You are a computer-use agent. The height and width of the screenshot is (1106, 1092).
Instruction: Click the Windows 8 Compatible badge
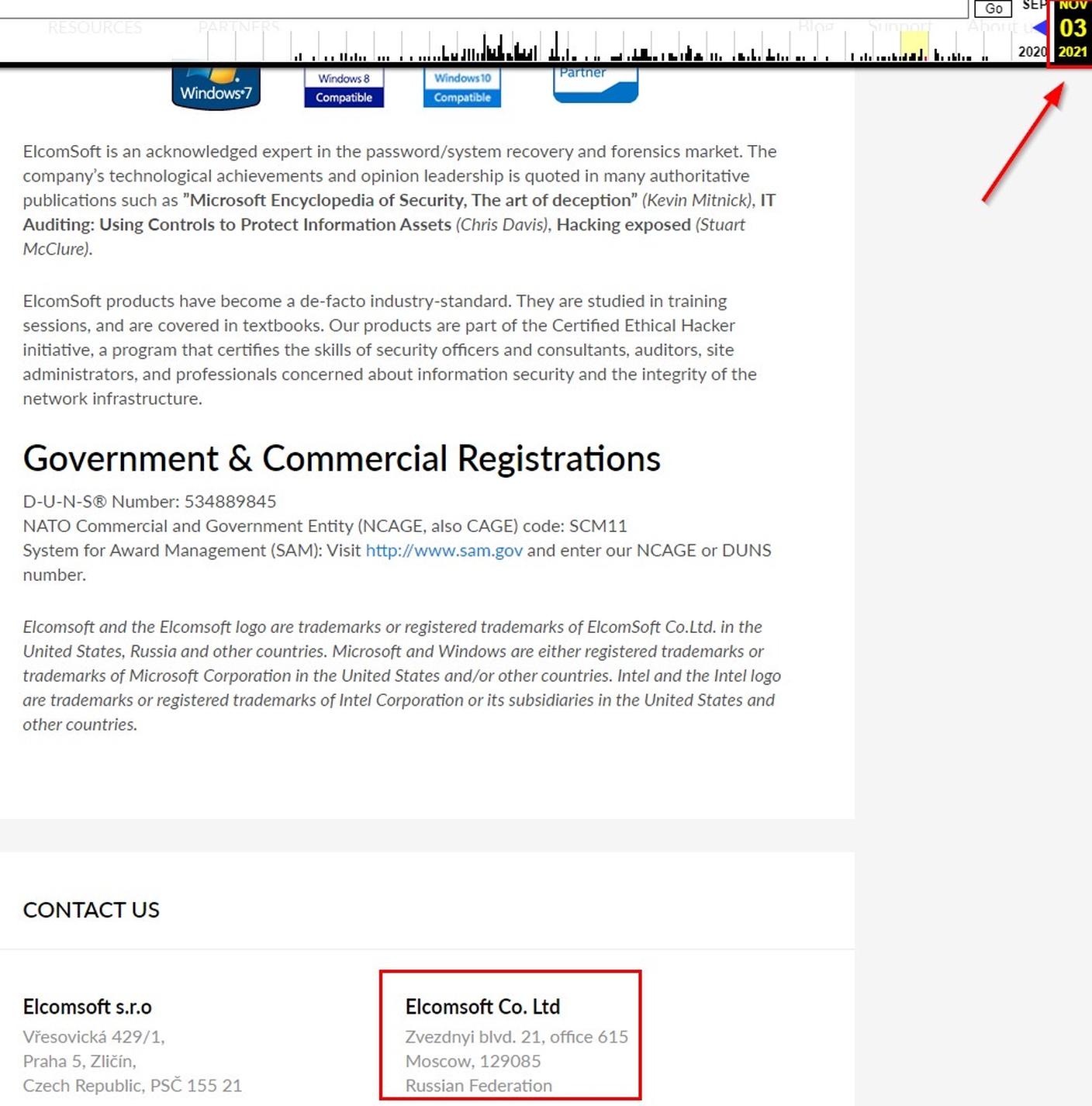click(344, 88)
